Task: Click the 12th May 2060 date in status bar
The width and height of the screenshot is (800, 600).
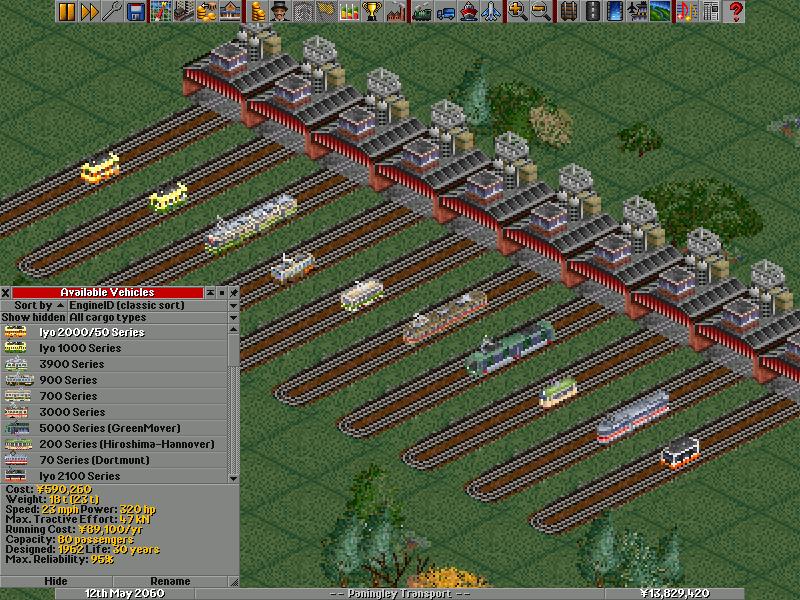Action: (x=124, y=593)
